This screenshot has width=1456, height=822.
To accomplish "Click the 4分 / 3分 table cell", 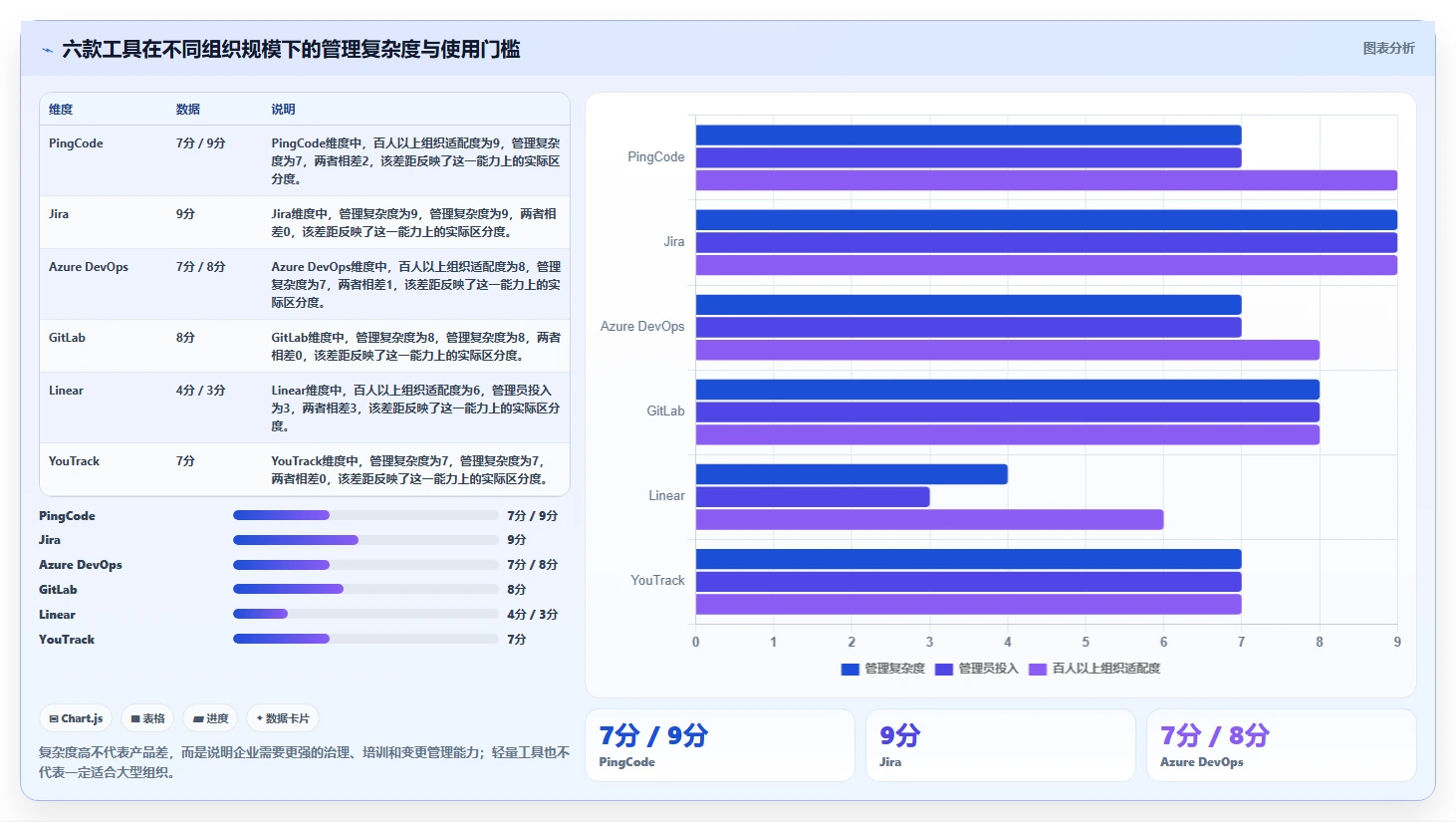I will click(x=201, y=391).
